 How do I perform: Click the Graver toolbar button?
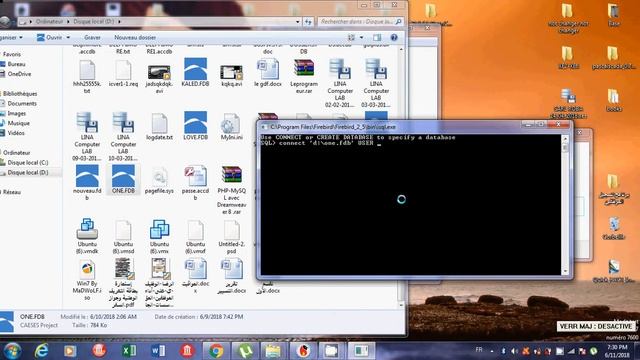[x=92, y=38]
